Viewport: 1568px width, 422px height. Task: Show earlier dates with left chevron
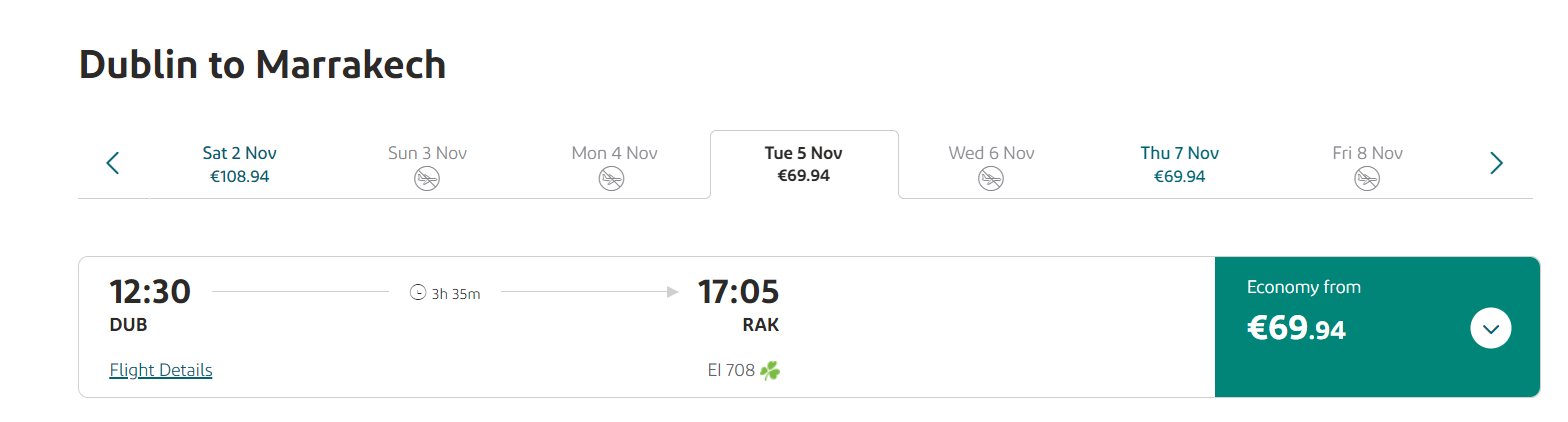(113, 163)
